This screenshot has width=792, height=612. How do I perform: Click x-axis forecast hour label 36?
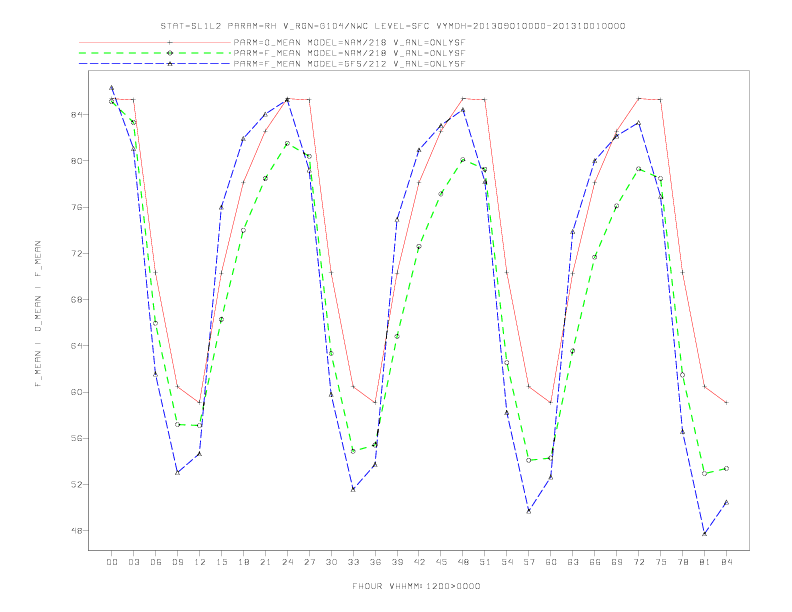375,562
